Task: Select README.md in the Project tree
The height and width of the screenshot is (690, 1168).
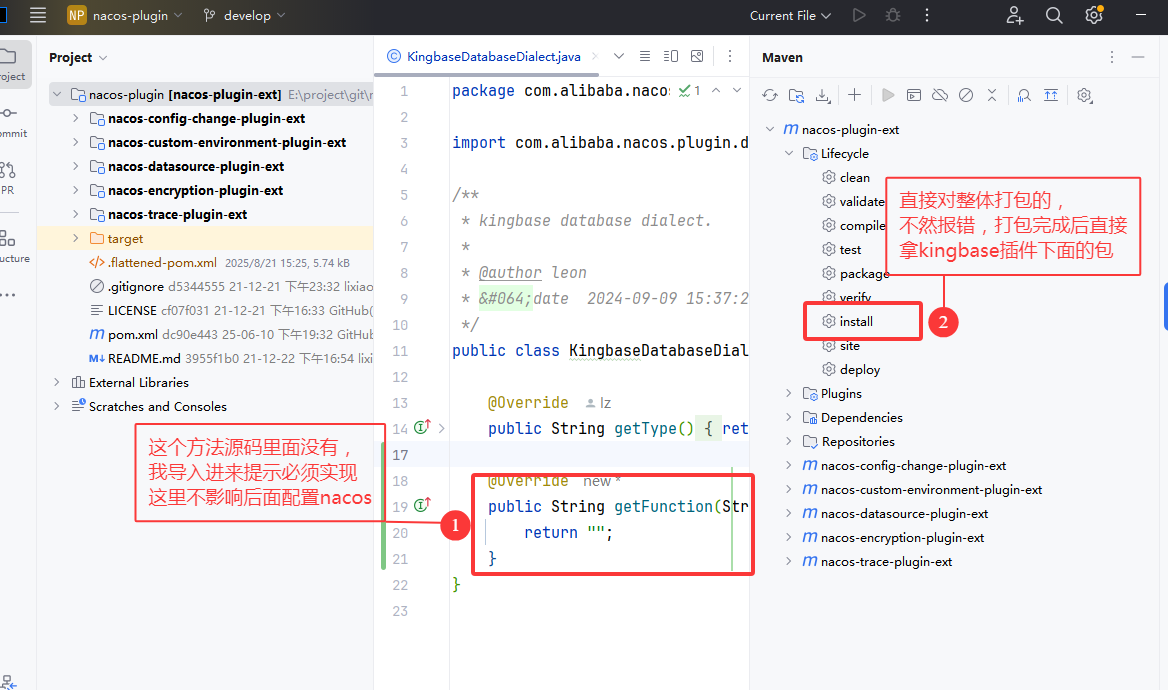Action: (x=144, y=358)
